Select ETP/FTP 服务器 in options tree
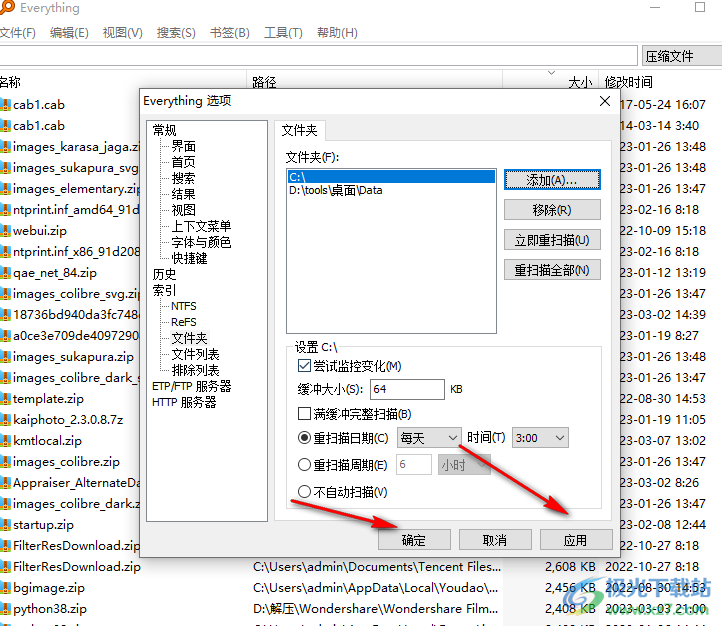 pos(192,386)
